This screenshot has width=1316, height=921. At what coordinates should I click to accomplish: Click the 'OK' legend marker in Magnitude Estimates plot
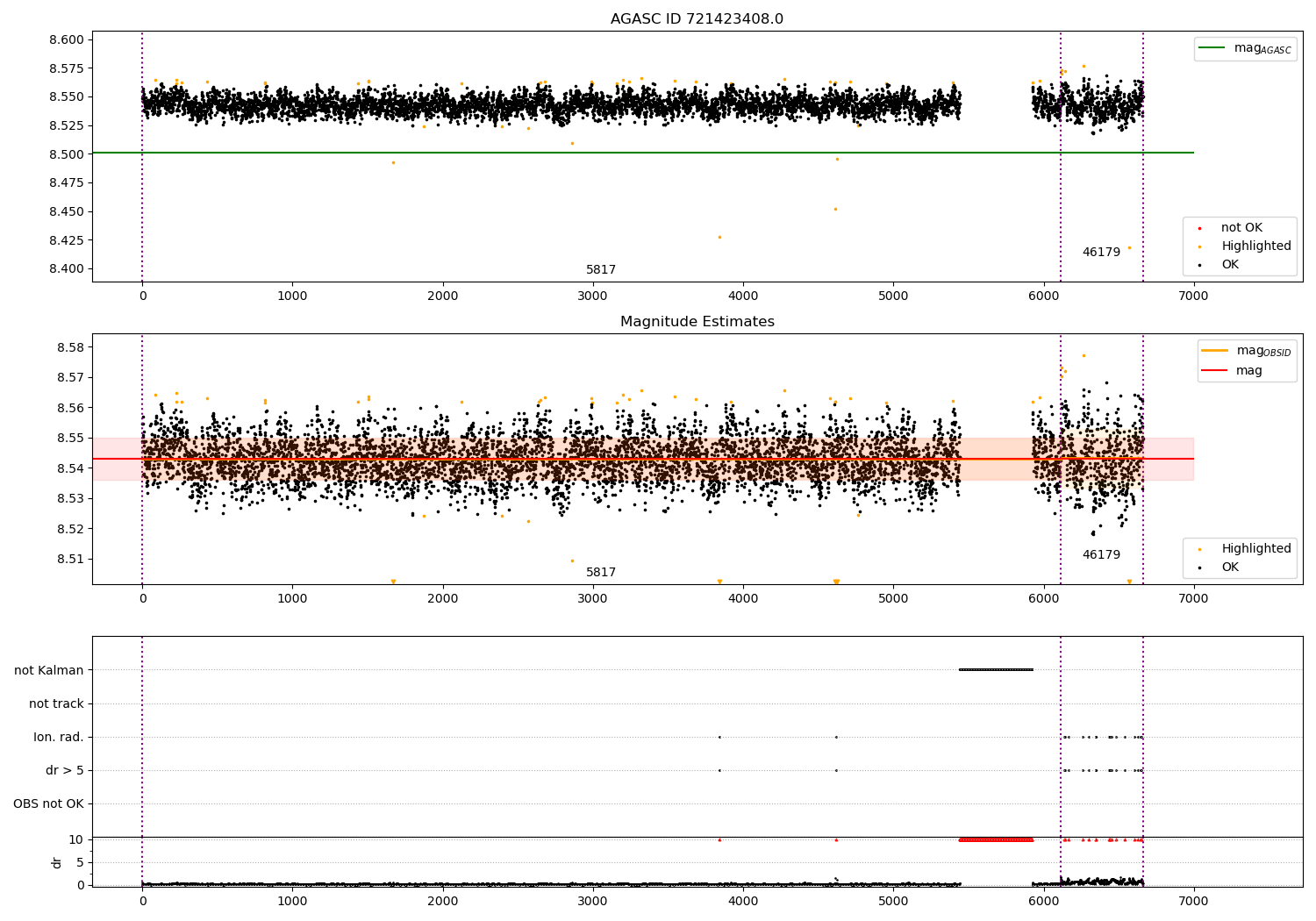tap(1200, 568)
